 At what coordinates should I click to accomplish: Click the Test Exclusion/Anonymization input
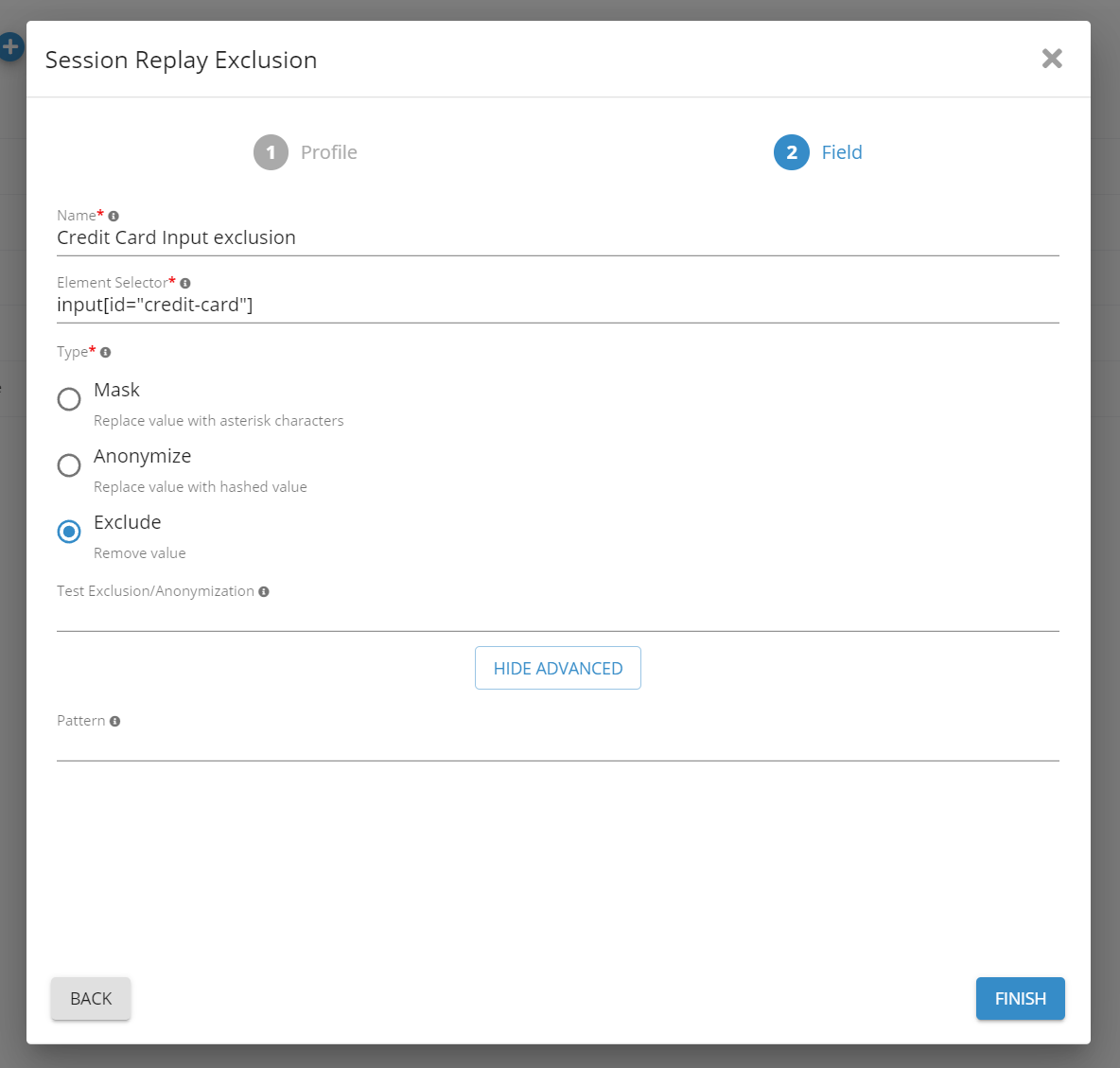click(557, 617)
